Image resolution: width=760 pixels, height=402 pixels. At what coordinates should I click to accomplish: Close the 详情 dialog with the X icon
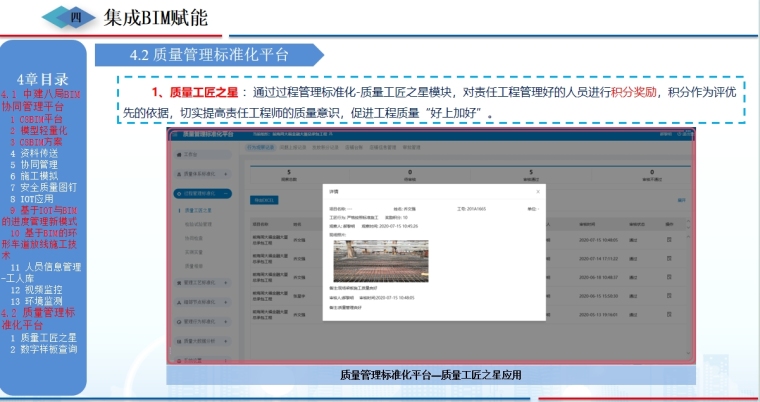(537, 191)
